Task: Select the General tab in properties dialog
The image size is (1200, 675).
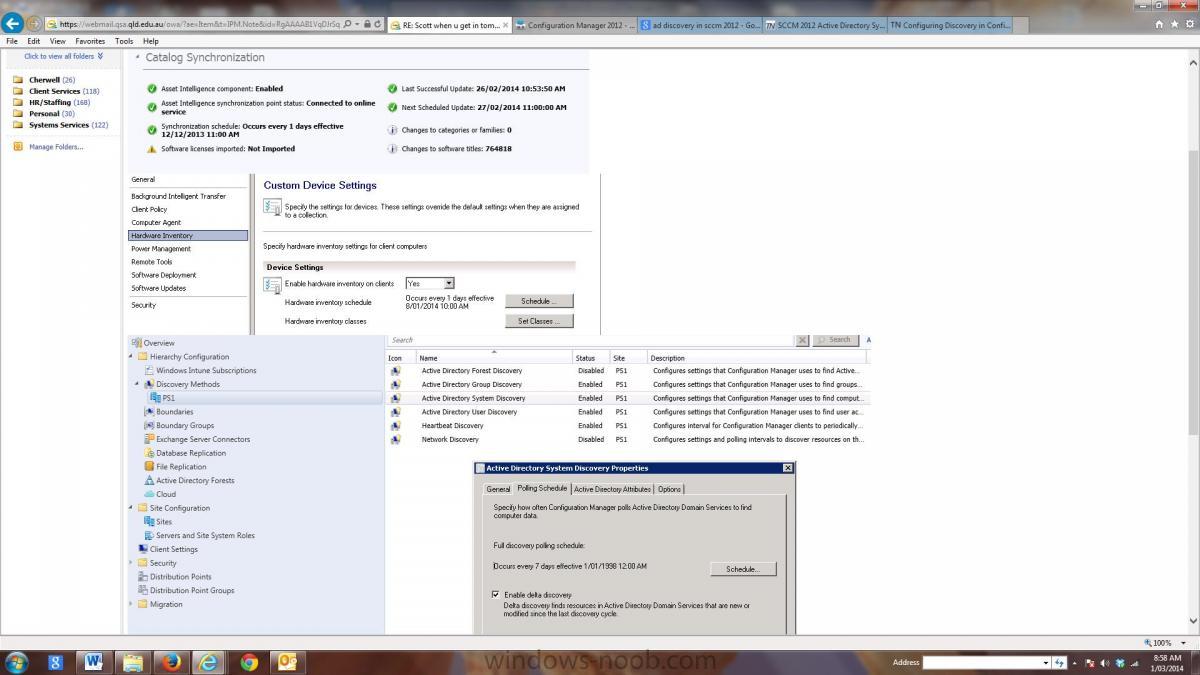Action: click(498, 489)
